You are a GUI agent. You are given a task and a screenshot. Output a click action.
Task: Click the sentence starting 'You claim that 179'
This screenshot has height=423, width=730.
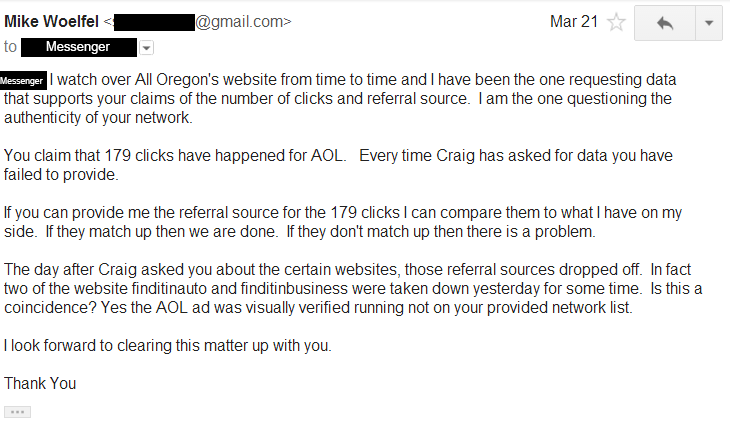[x=175, y=155]
